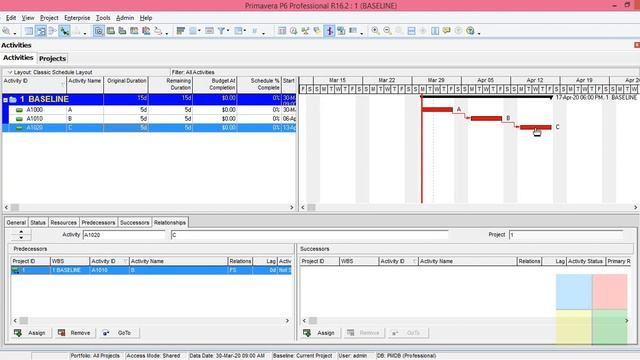Toggle the highlighted Gantt Chart view icon
The image size is (640, 360).
[40, 31]
